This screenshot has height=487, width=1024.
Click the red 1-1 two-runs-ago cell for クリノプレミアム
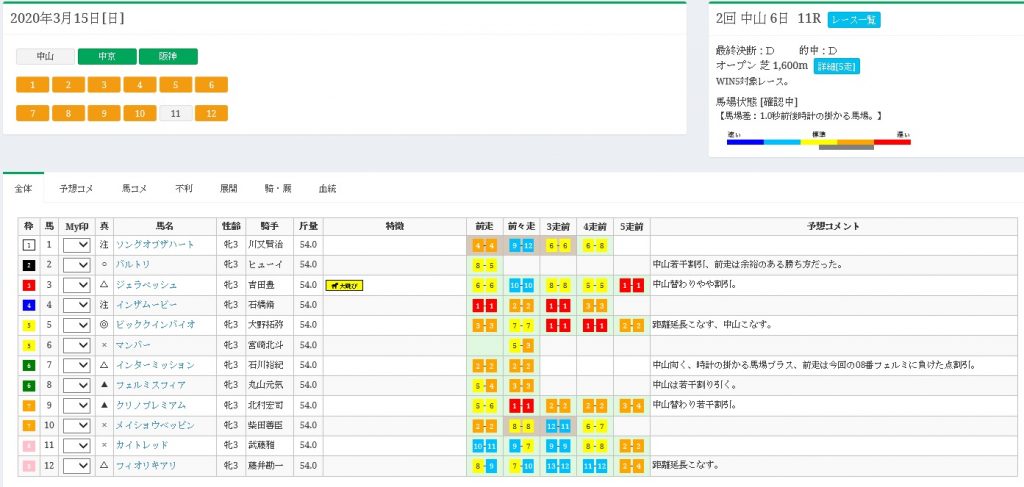[x=521, y=405]
